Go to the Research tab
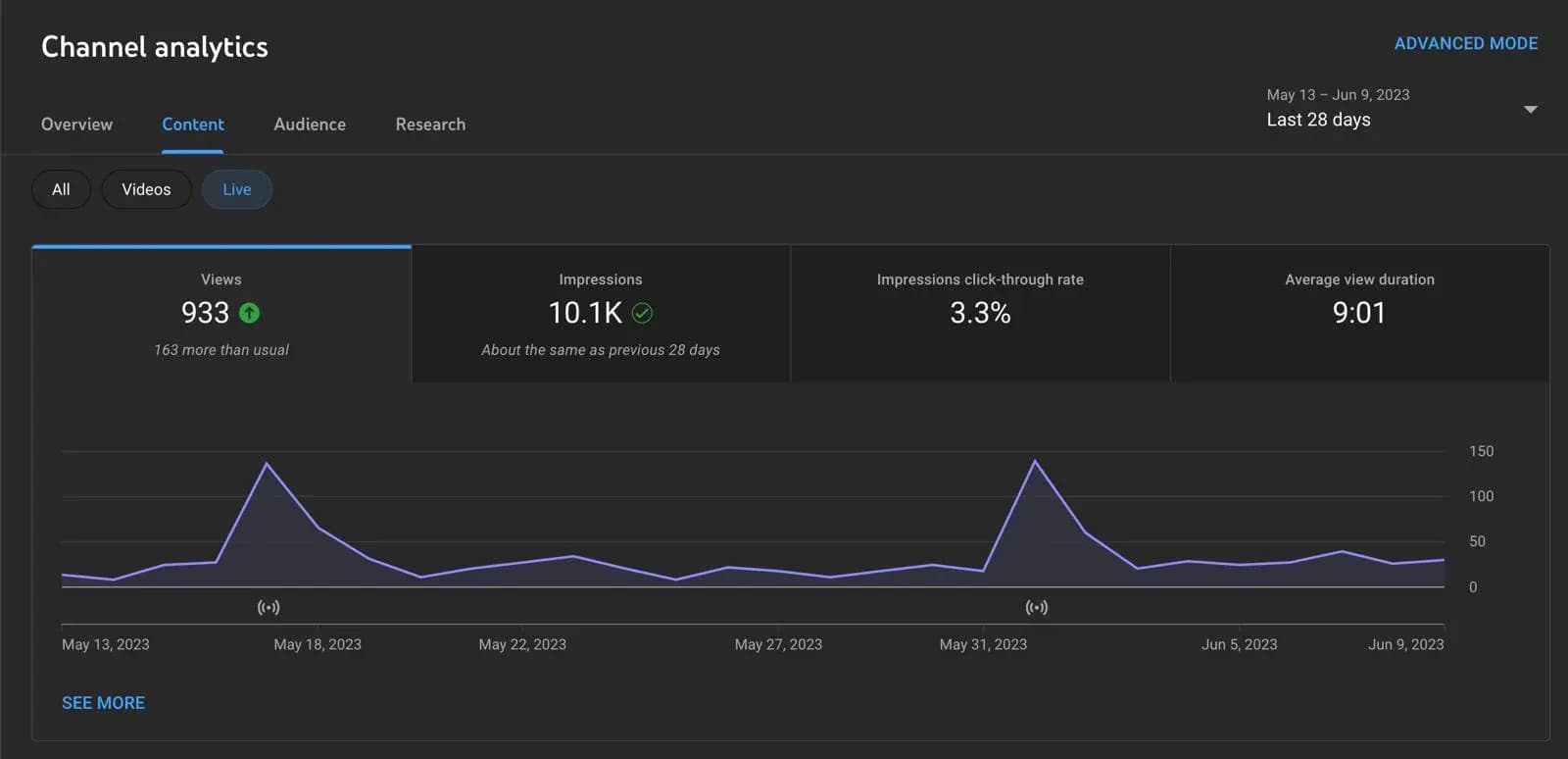 tap(430, 125)
